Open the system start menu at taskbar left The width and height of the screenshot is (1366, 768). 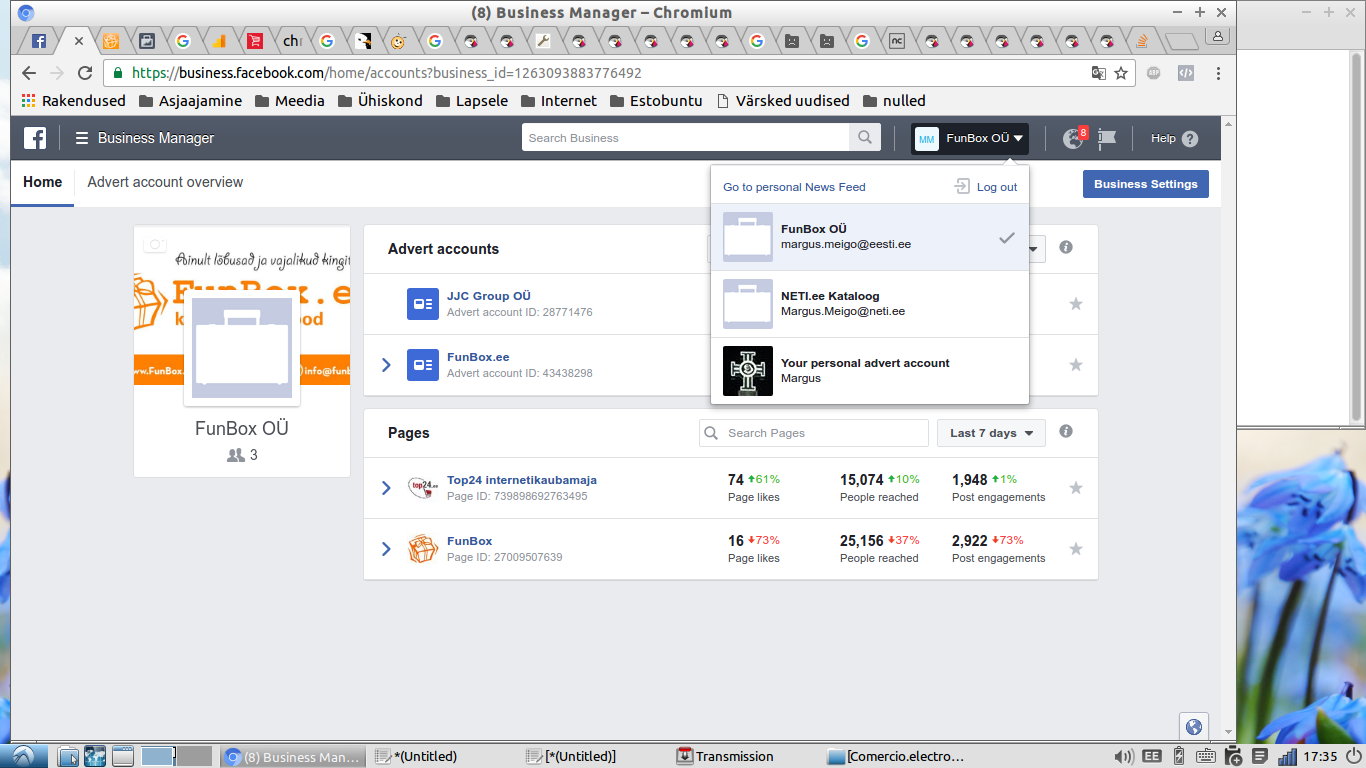pyautogui.click(x=24, y=756)
